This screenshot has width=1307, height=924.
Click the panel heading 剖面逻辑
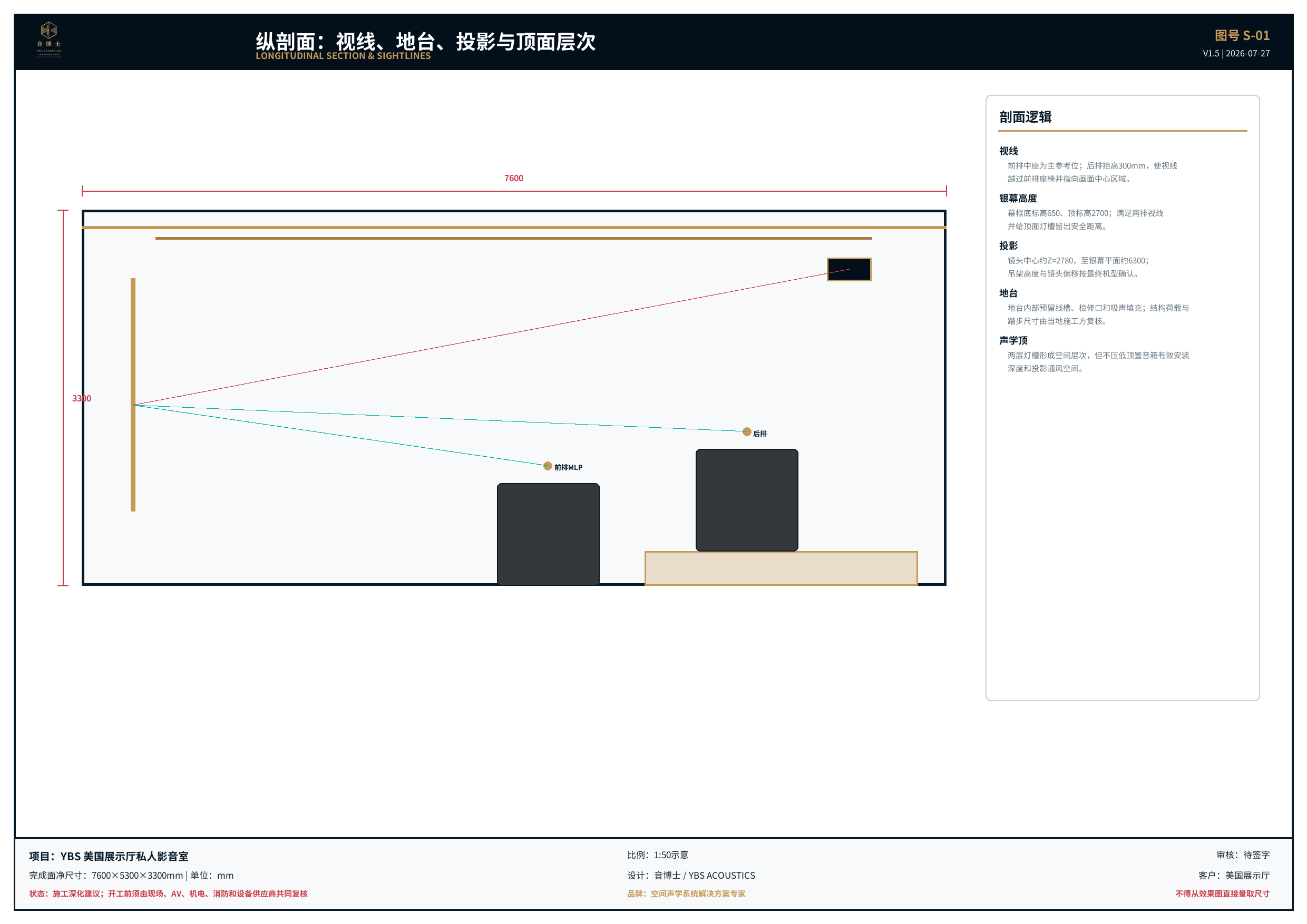coord(1025,116)
